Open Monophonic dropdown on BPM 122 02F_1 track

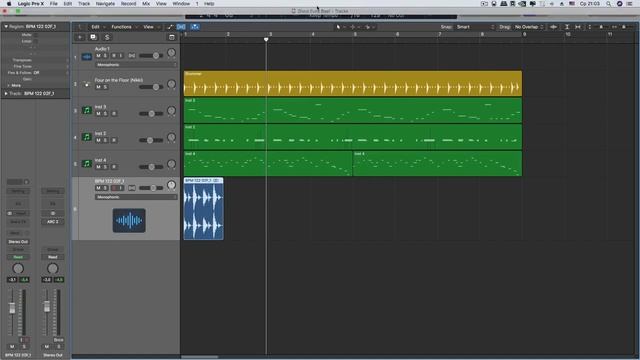pos(136,197)
